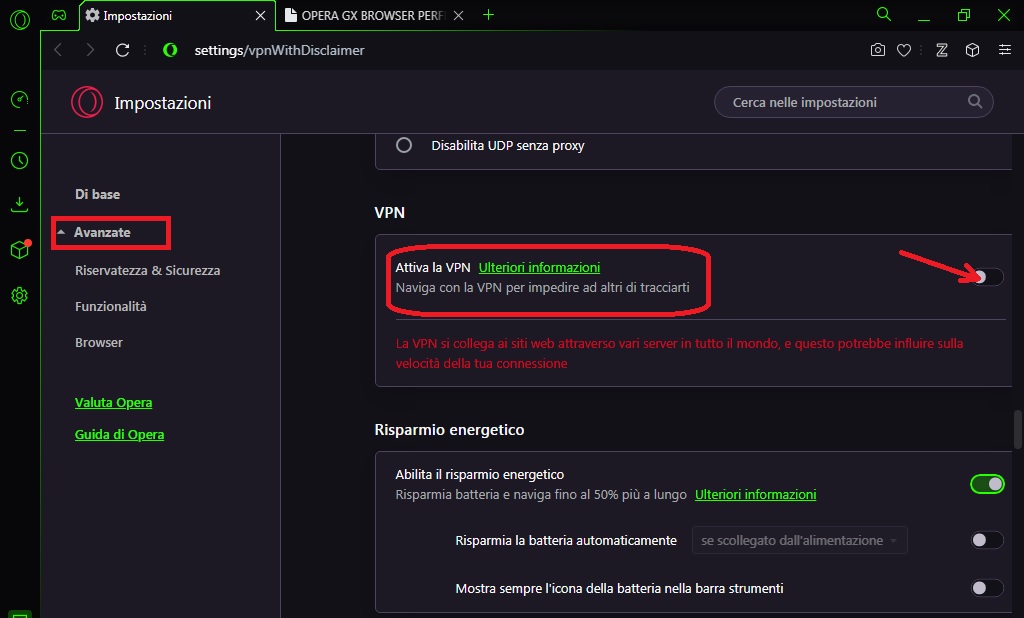Close the OPERA GX BROWSER tab
Image resolution: width=1024 pixels, height=618 pixels.
[458, 15]
